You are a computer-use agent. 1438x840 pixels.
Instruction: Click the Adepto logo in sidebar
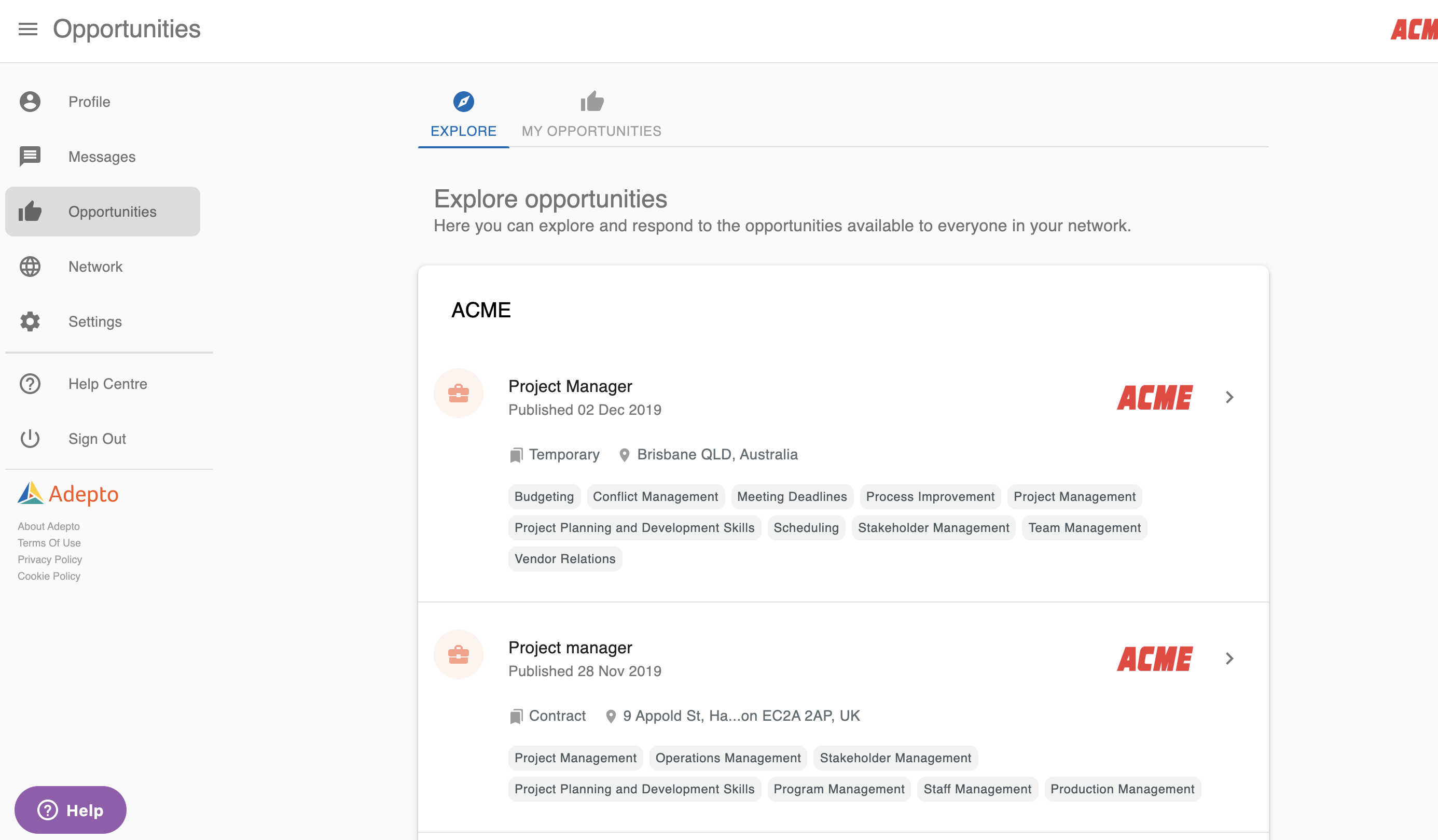(x=68, y=493)
